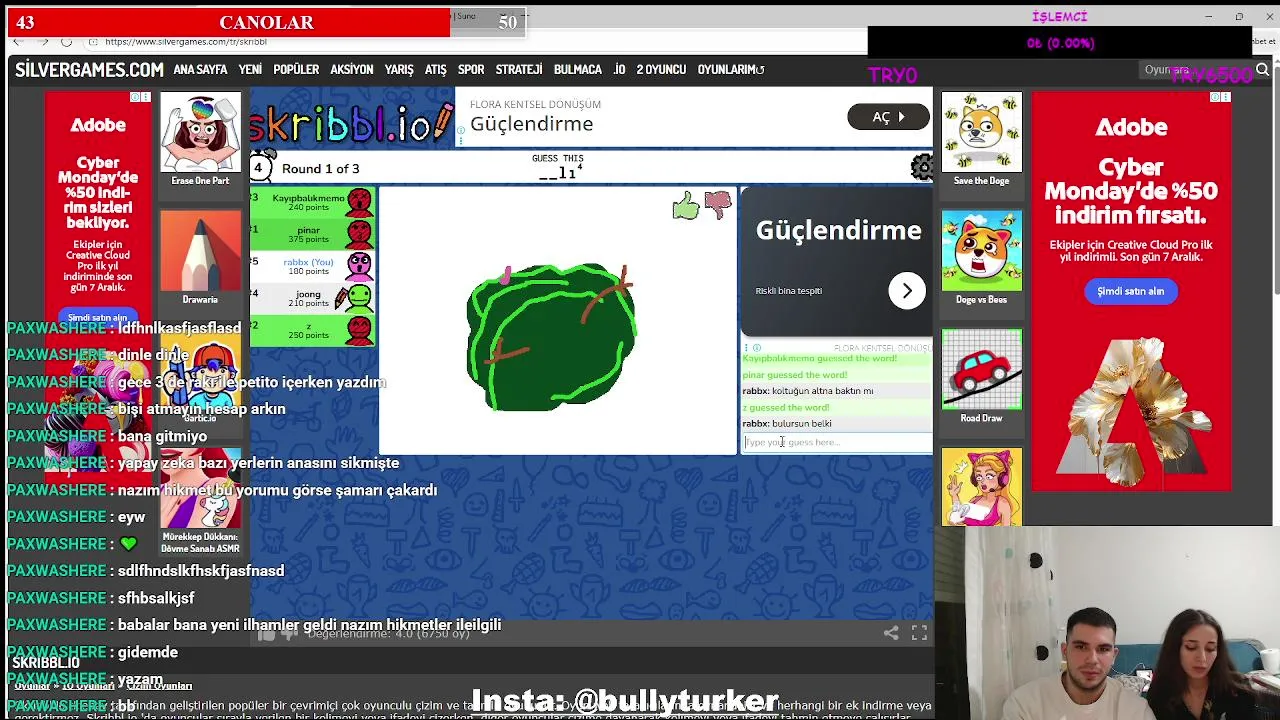Image resolution: width=1280 pixels, height=720 pixels.
Task: Open the ATIŞ menu item
Action: tap(435, 70)
